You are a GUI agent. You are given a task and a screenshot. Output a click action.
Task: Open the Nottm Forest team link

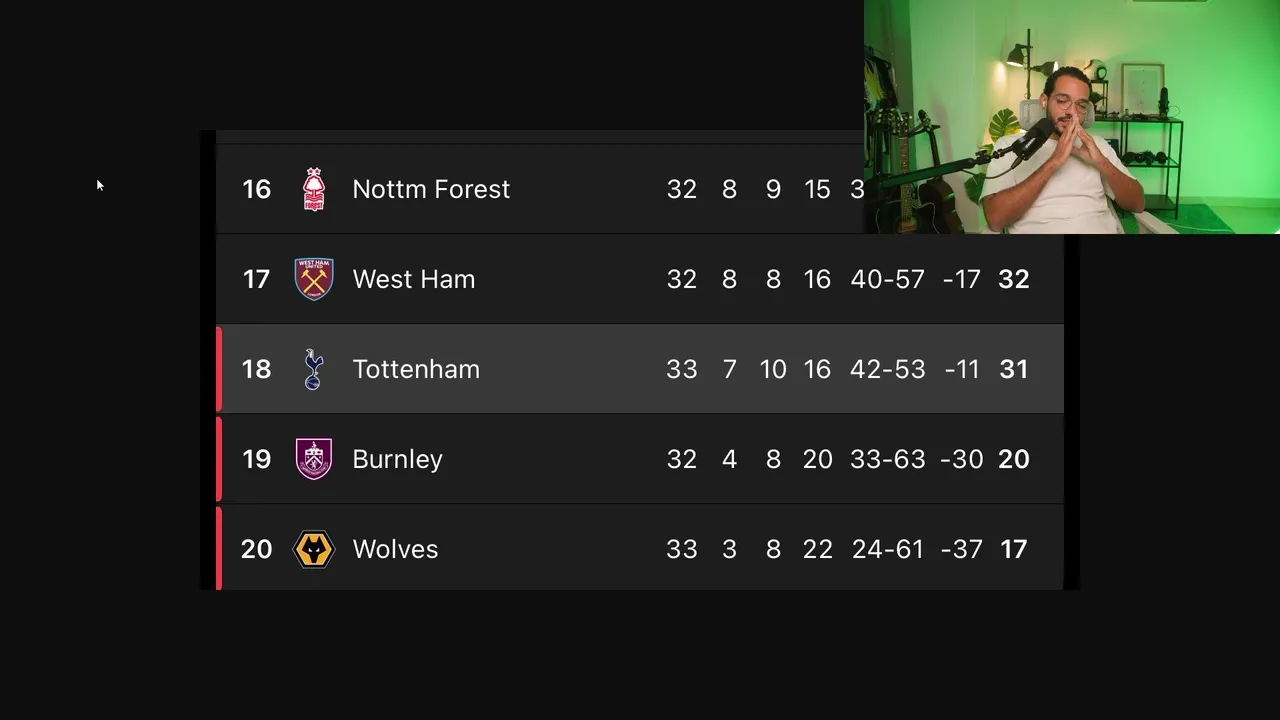point(431,189)
